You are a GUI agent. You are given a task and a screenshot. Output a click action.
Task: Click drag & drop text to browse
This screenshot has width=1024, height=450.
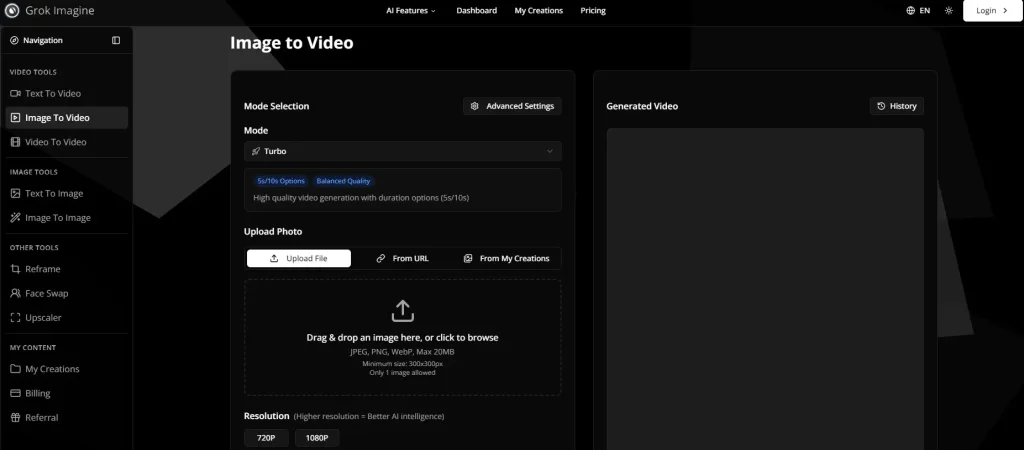[402, 338]
